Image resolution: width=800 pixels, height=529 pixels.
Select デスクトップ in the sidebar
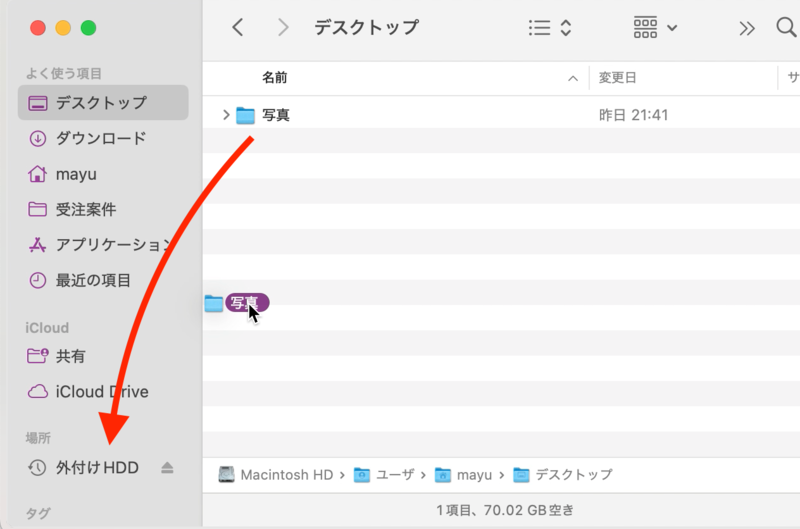point(103,103)
